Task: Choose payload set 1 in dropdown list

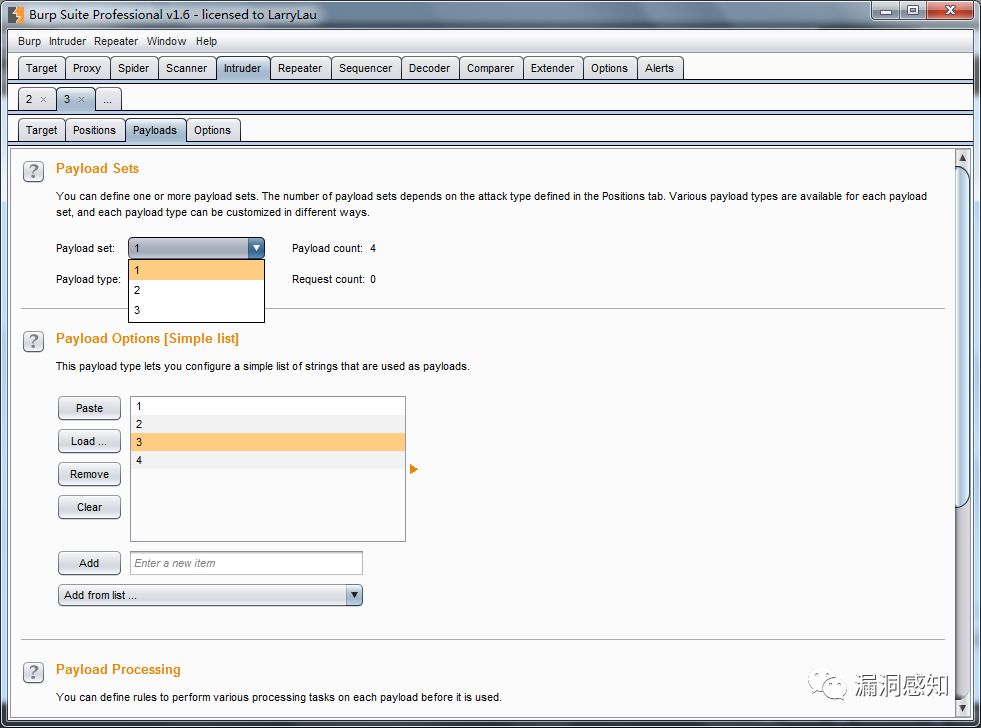Action: (x=196, y=270)
